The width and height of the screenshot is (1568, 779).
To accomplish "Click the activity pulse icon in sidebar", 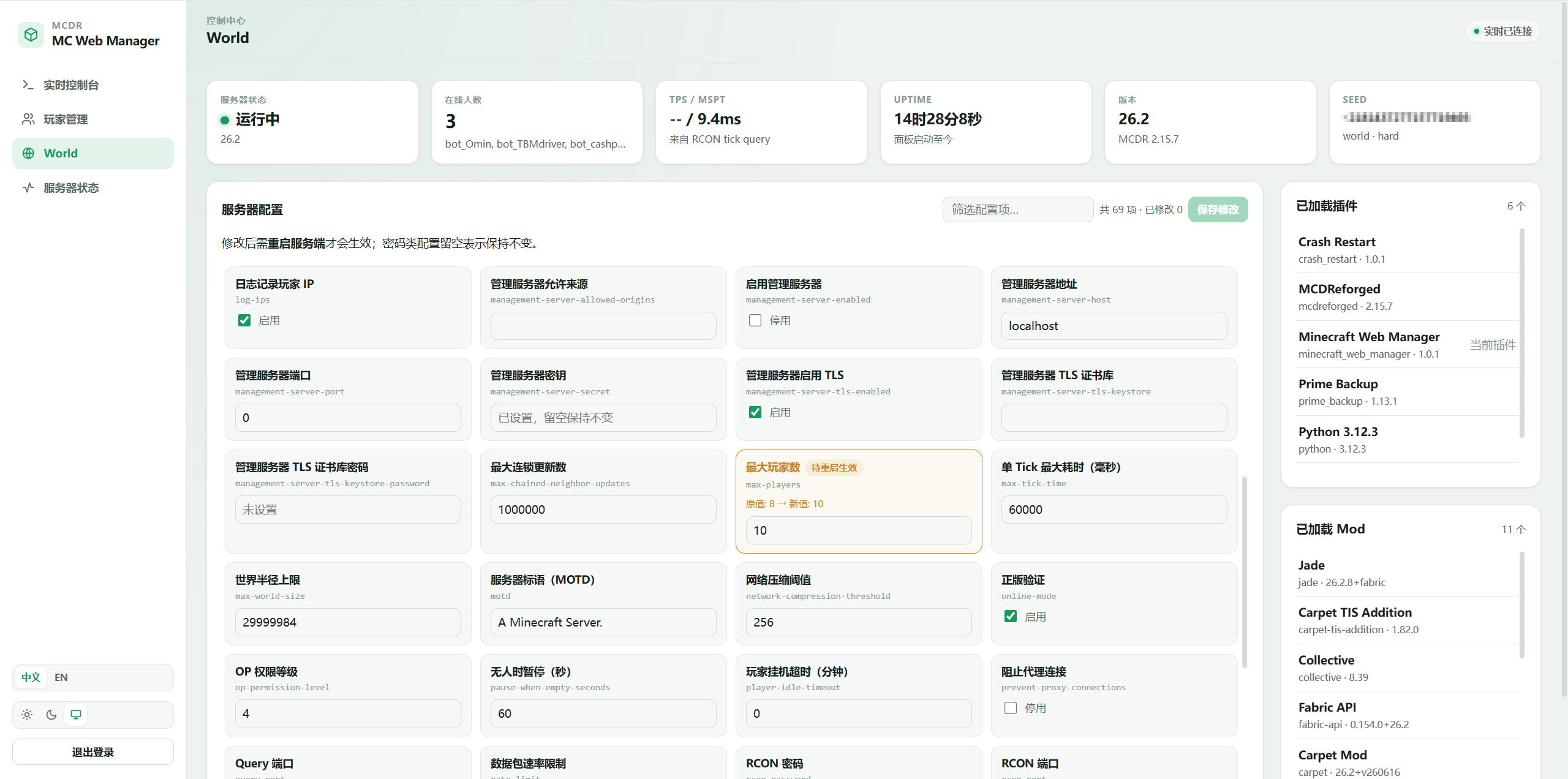I will [28, 187].
